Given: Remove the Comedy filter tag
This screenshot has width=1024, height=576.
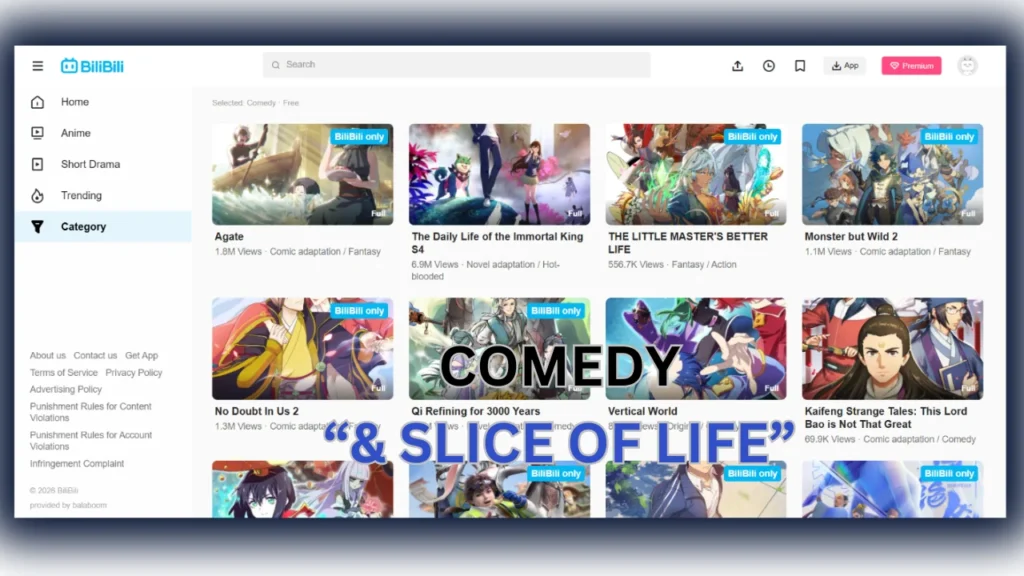Looking at the screenshot, I should [260, 102].
